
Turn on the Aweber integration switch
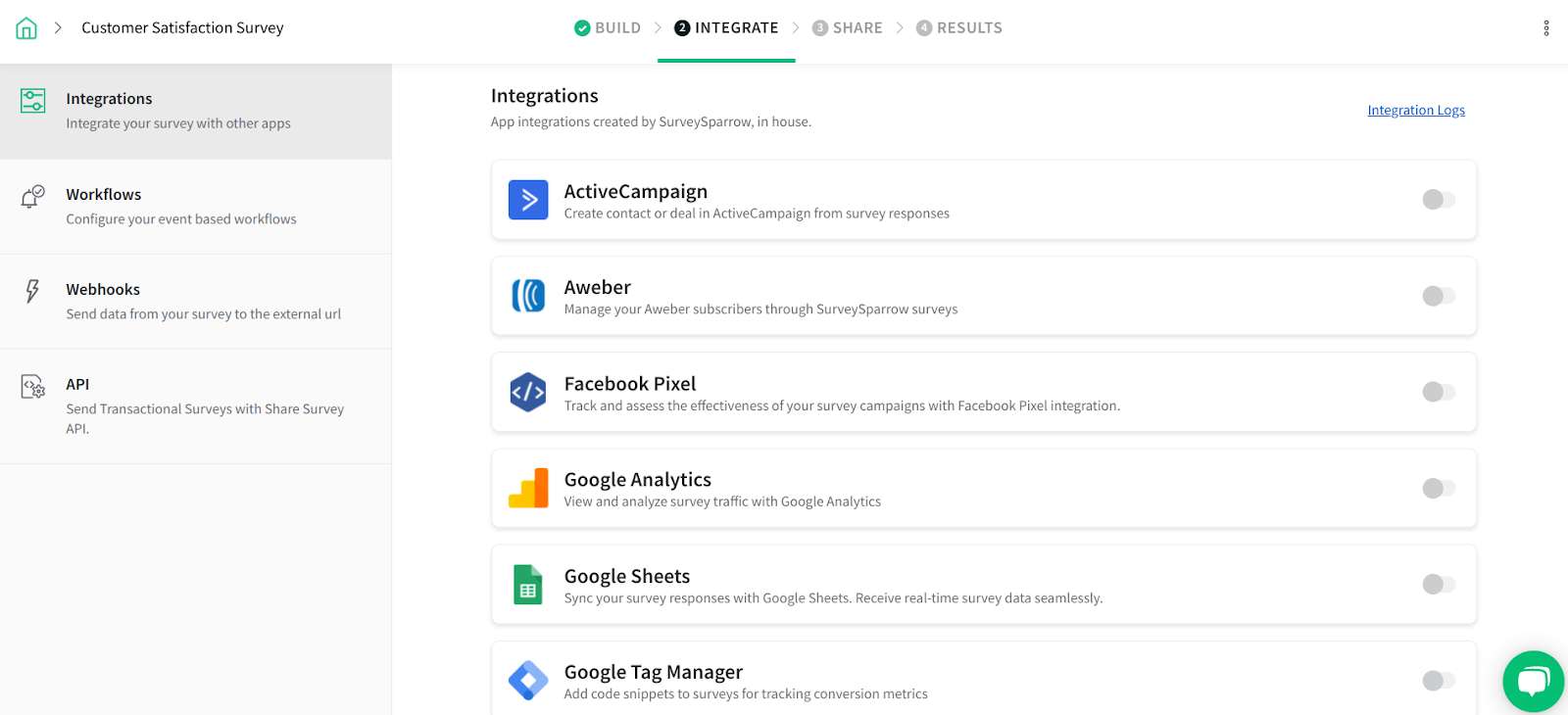click(x=1439, y=296)
